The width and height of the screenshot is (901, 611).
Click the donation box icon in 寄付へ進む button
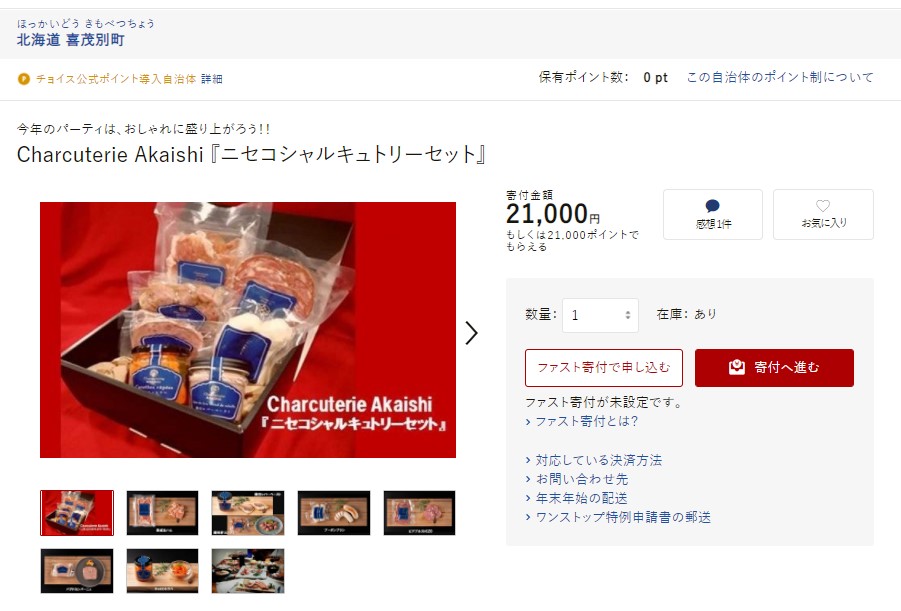point(737,367)
